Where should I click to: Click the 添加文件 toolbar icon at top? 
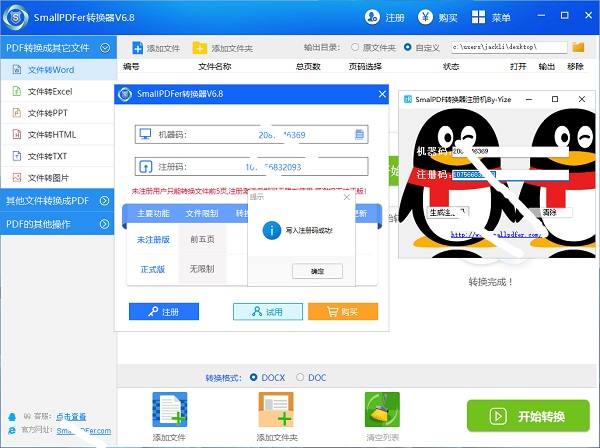pyautogui.click(x=137, y=48)
